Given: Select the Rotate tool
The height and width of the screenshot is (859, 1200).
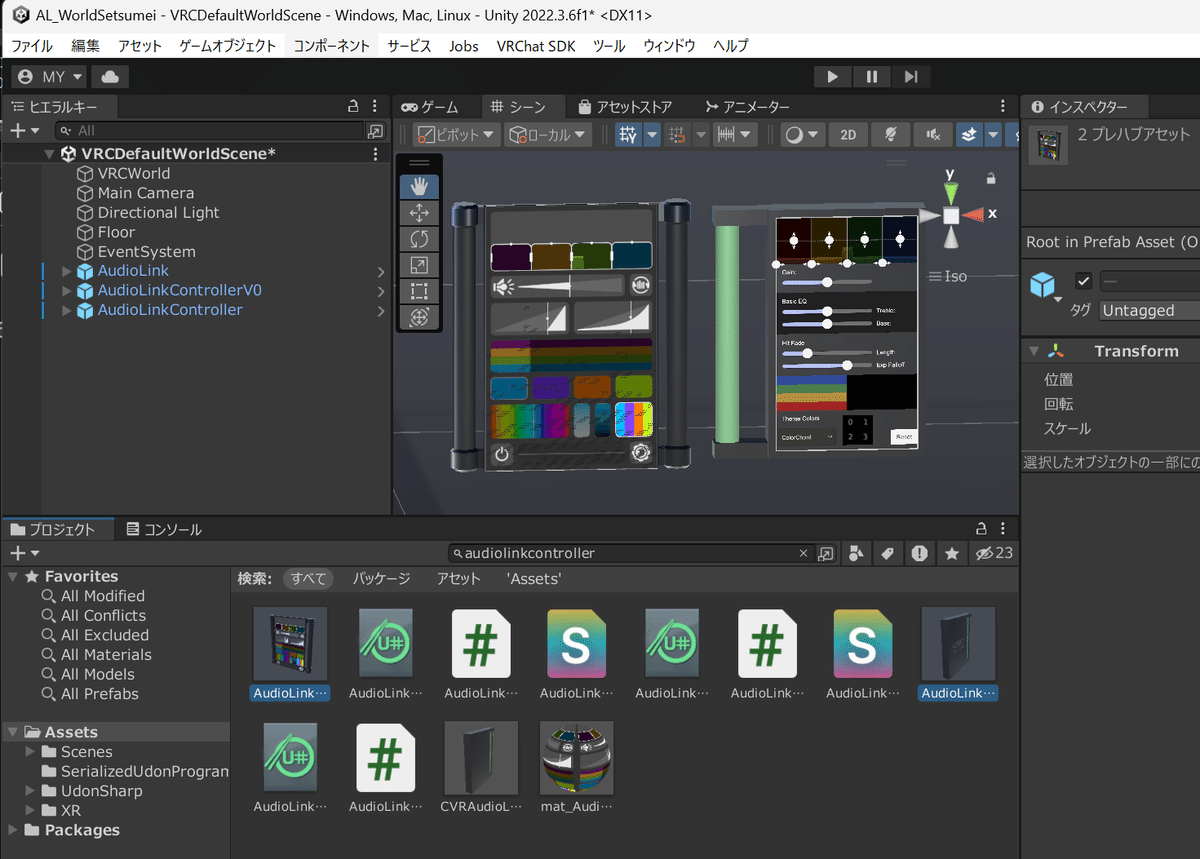Looking at the screenshot, I should (419, 238).
